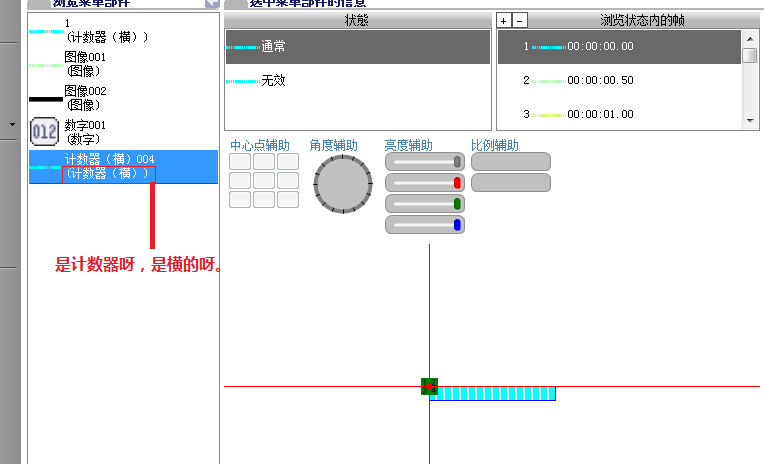The height and width of the screenshot is (464, 764).
Task: Remove frame with minus button
Action: [519, 21]
